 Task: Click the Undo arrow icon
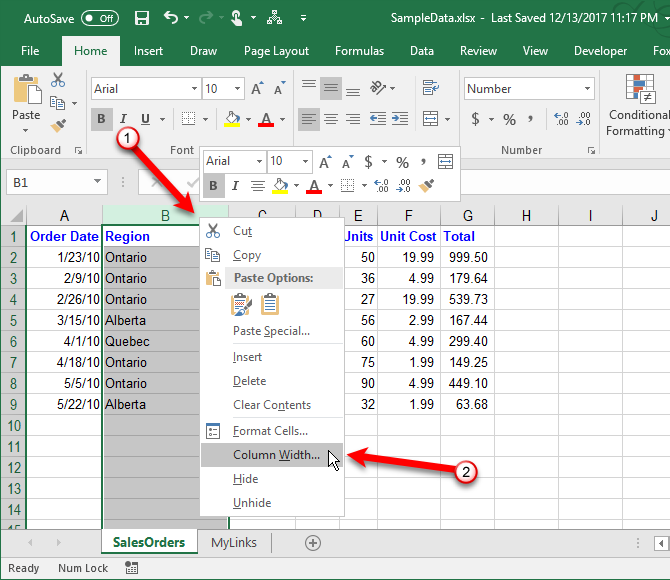(170, 18)
